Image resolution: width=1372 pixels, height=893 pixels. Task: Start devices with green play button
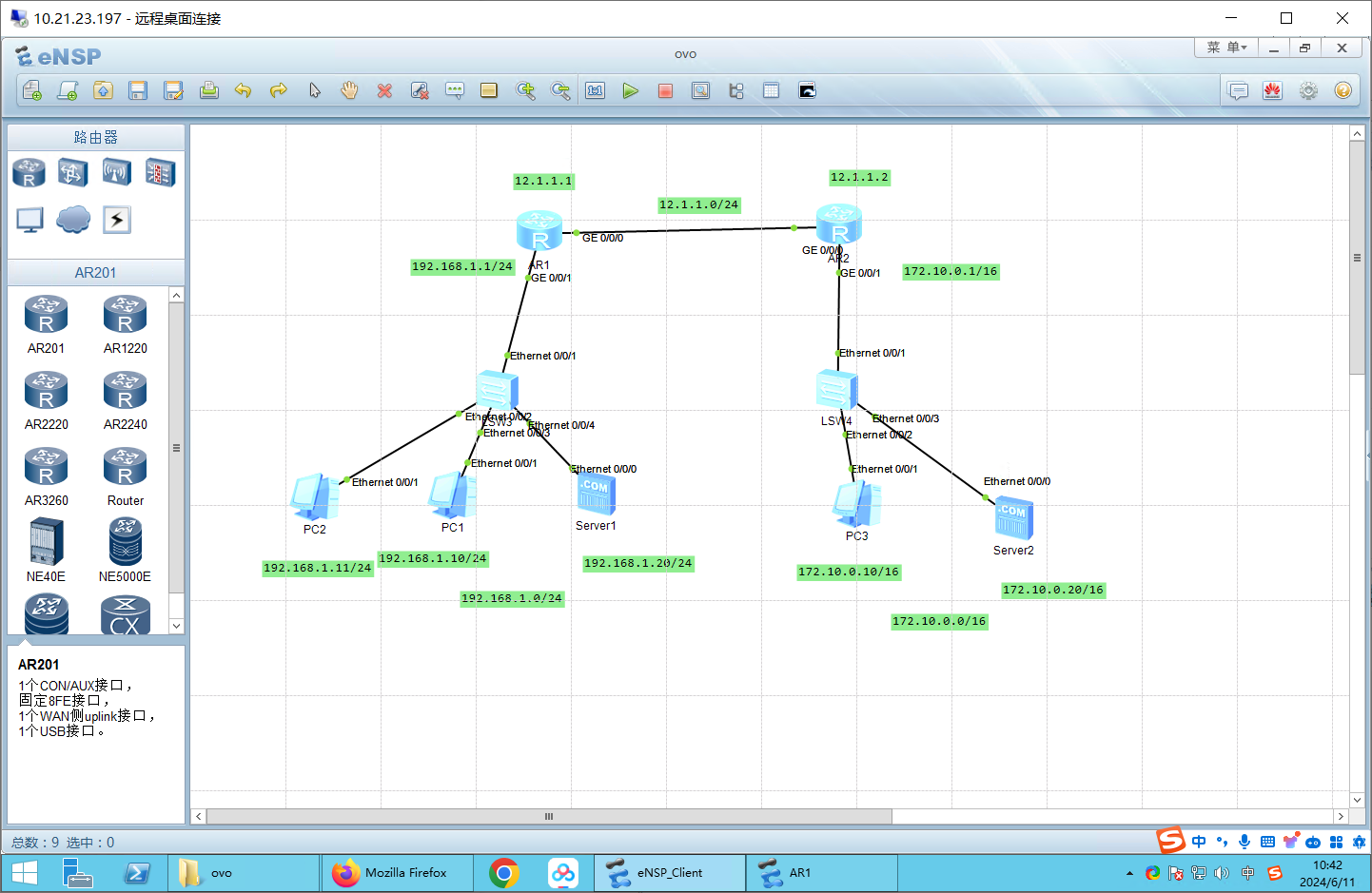630,90
